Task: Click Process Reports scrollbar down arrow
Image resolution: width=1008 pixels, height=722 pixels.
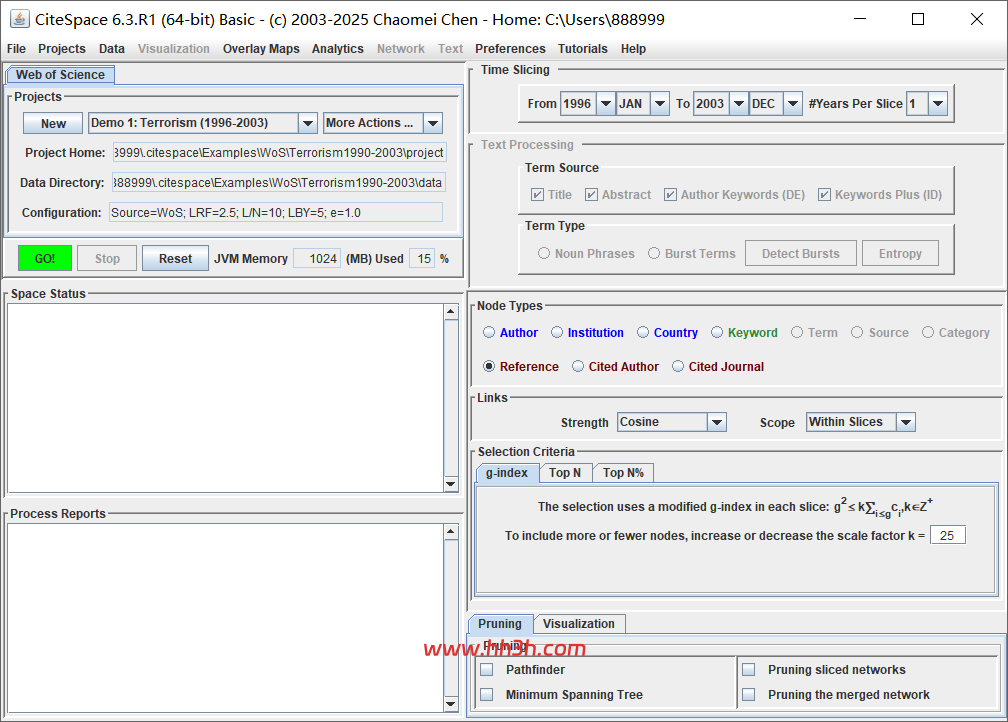Action: [451, 704]
